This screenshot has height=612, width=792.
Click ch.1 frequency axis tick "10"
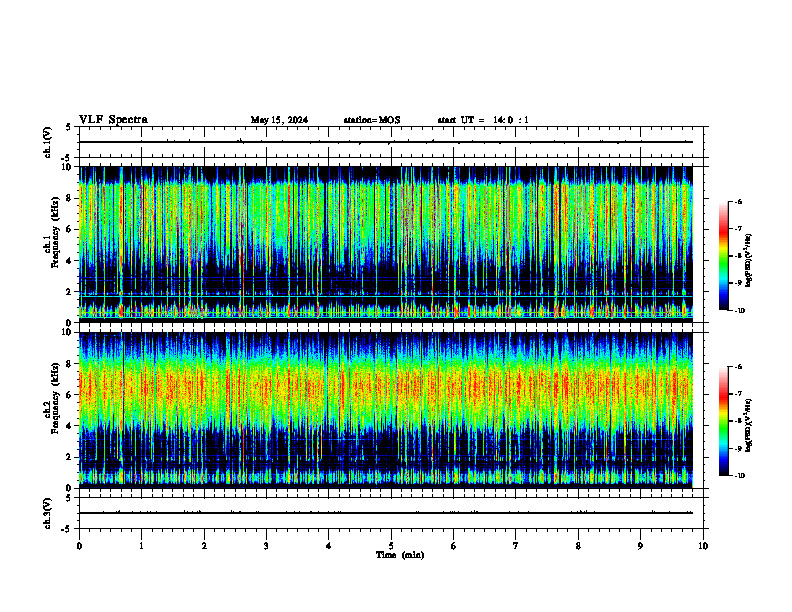click(68, 167)
